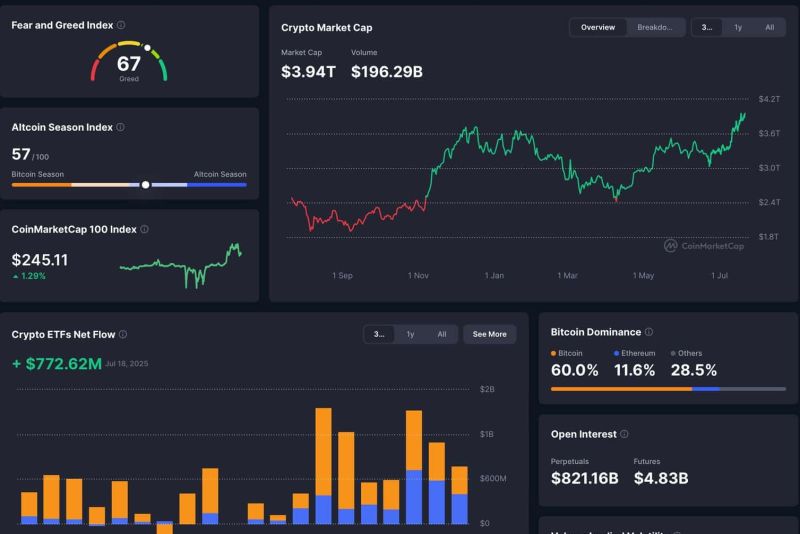Click the Futures $4.83B value

[661, 478]
